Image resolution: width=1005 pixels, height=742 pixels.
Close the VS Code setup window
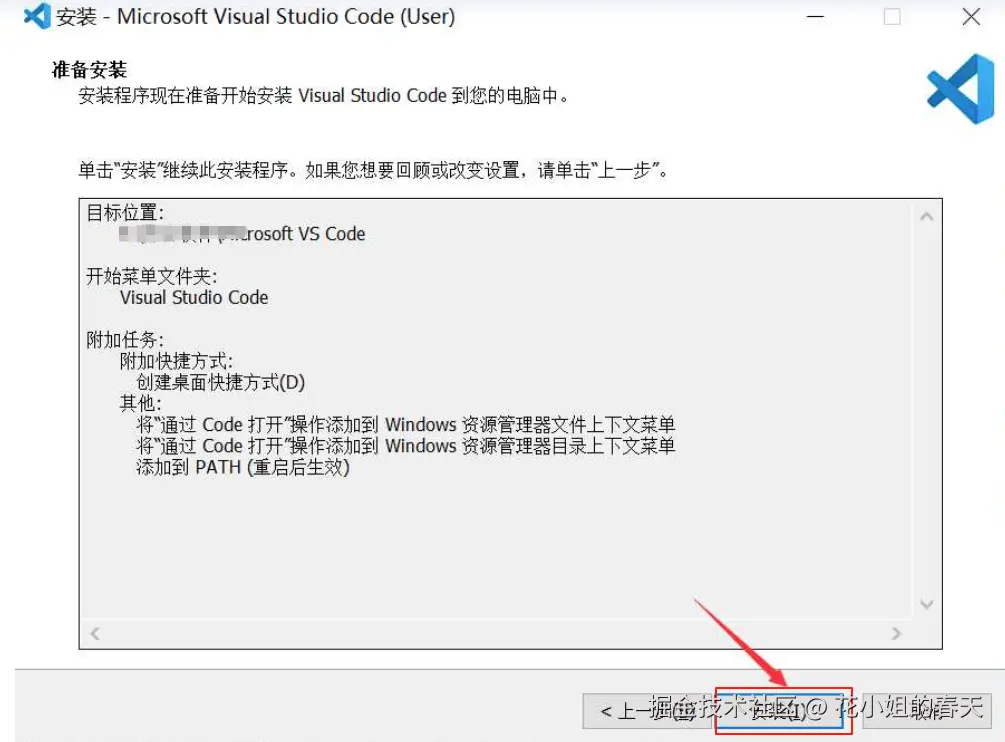coord(971,17)
